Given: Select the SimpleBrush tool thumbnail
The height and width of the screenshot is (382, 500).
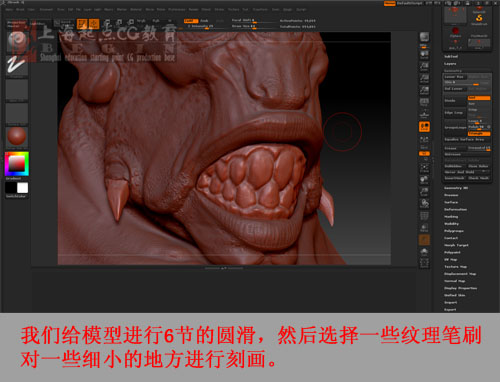Looking at the screenshot, I should point(479,19).
